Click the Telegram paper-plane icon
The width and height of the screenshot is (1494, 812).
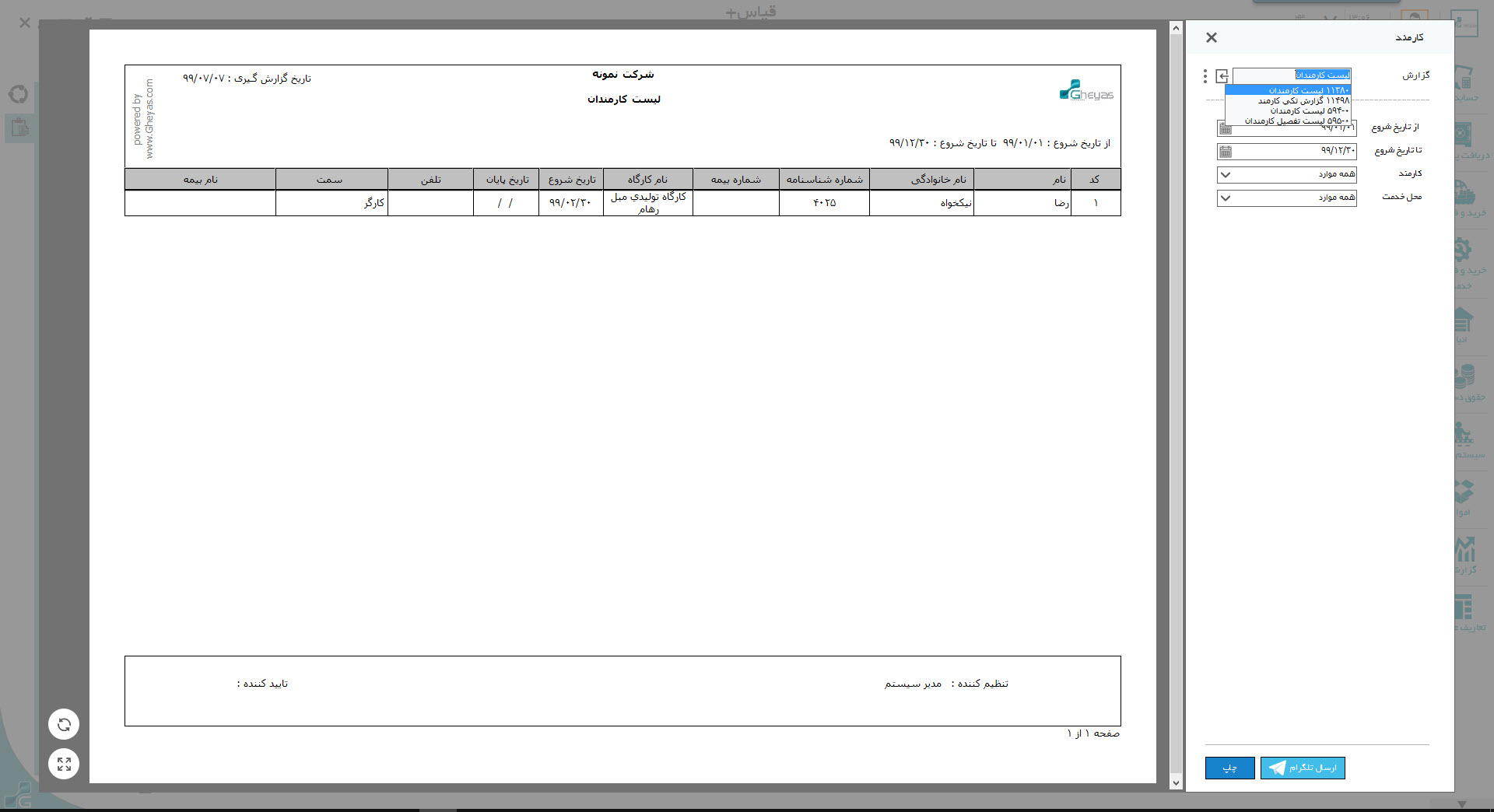point(1277,768)
